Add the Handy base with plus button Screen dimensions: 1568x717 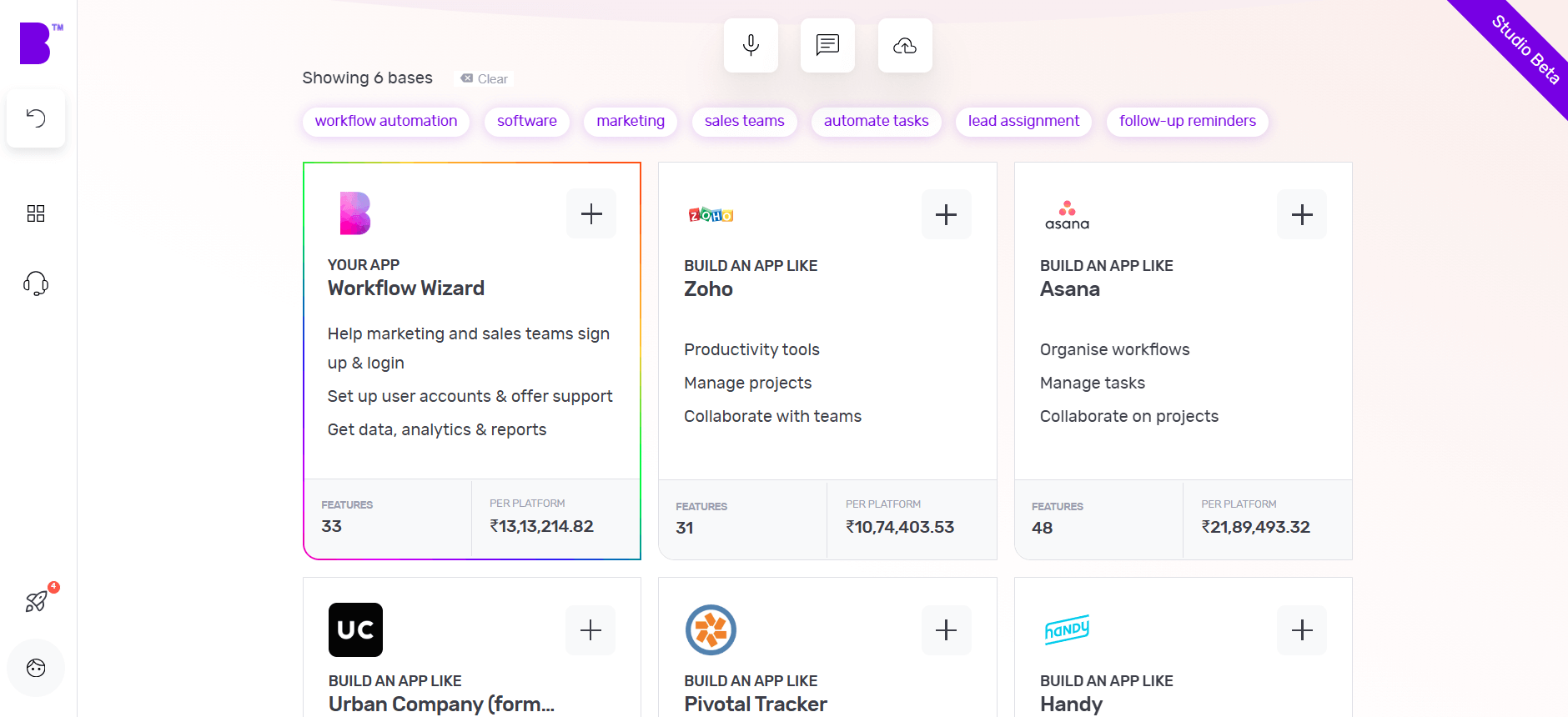coord(1302,629)
